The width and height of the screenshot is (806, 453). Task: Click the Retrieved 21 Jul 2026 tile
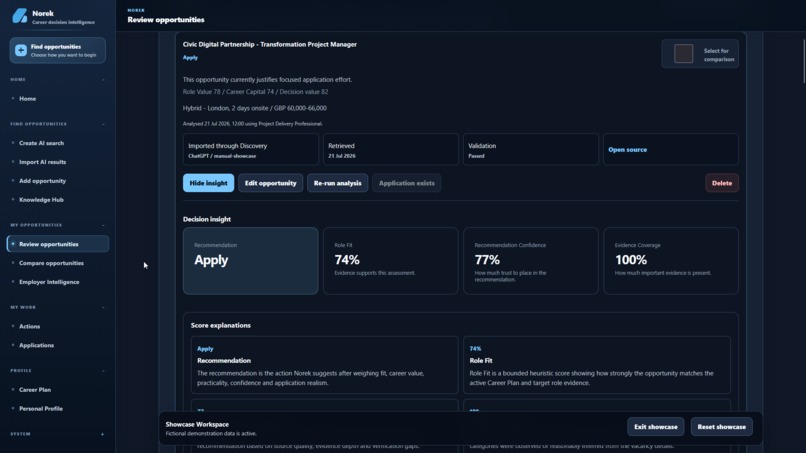tap(391, 150)
